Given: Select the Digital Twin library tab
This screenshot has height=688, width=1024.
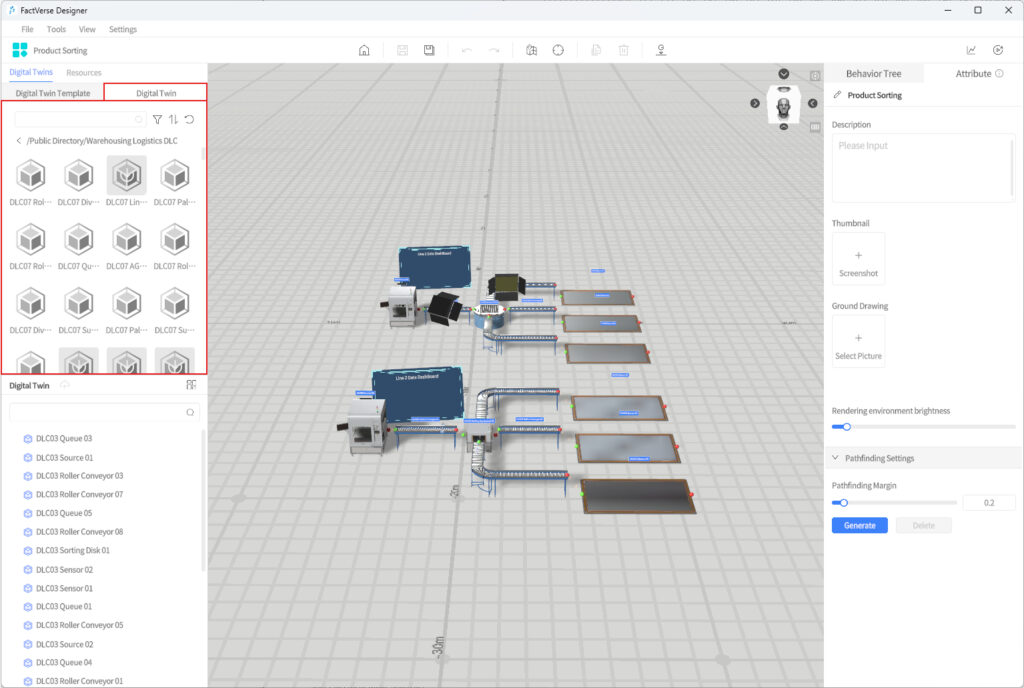Looking at the screenshot, I should pos(156,93).
